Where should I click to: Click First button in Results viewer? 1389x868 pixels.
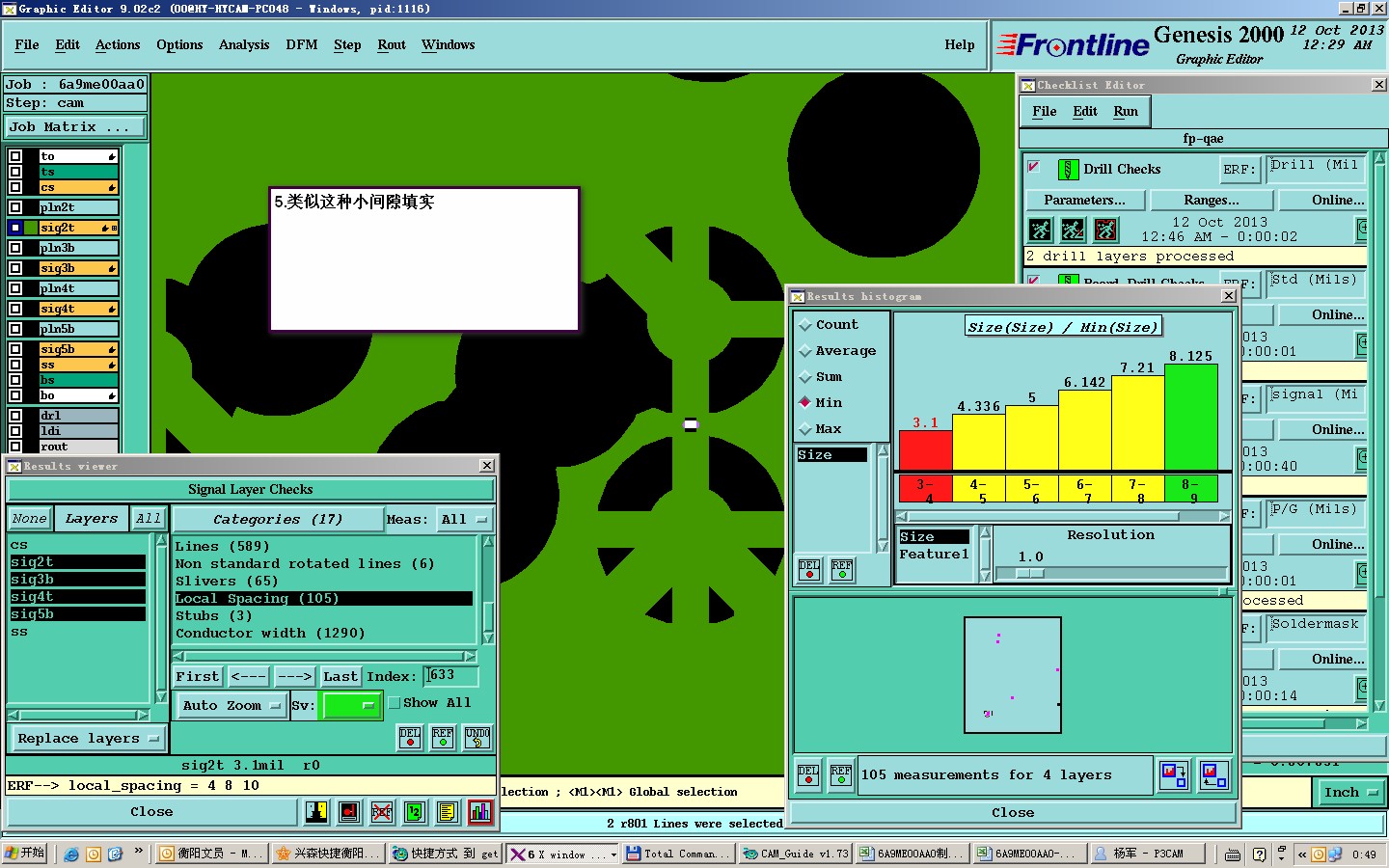coord(198,677)
